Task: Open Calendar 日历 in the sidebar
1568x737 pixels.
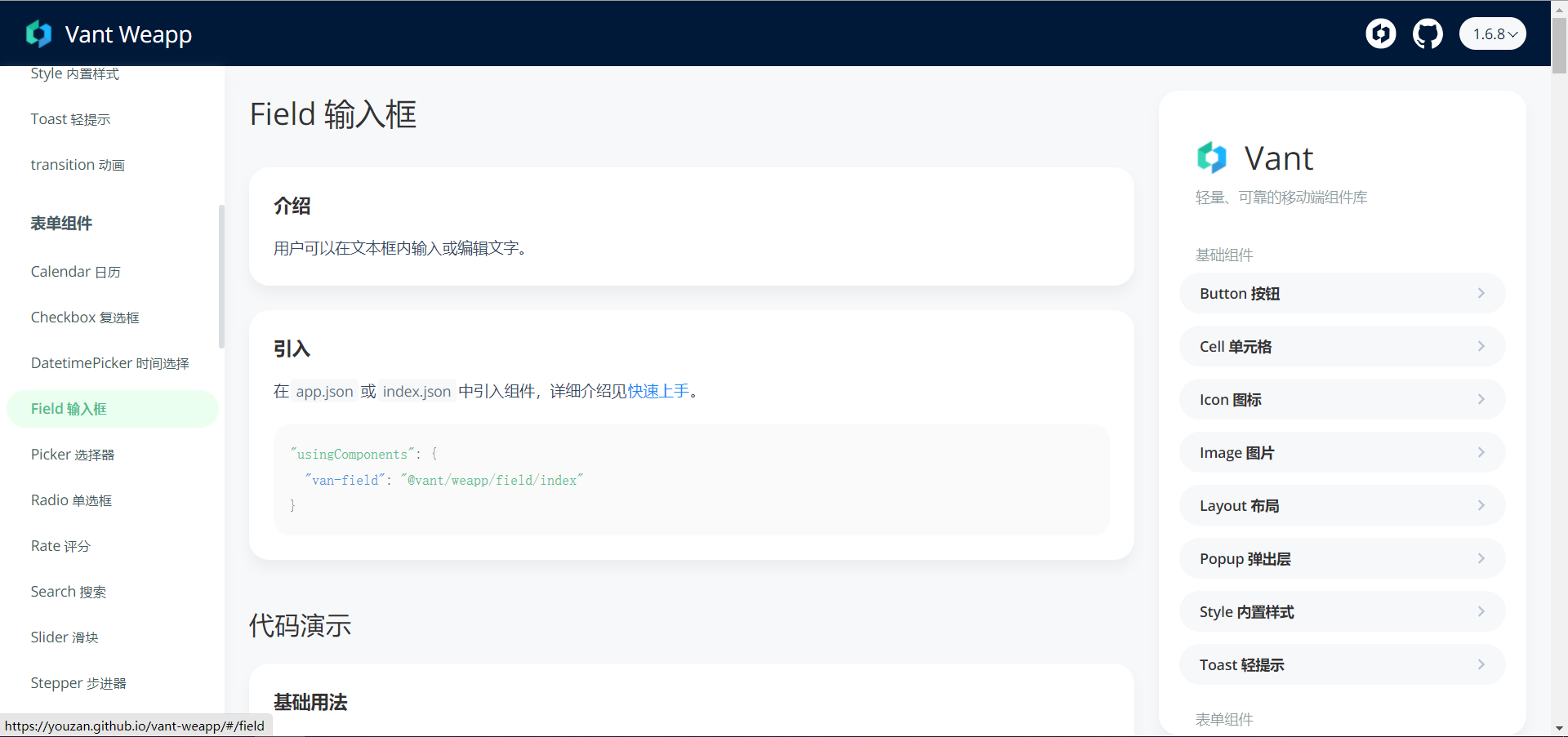Action: [x=75, y=271]
